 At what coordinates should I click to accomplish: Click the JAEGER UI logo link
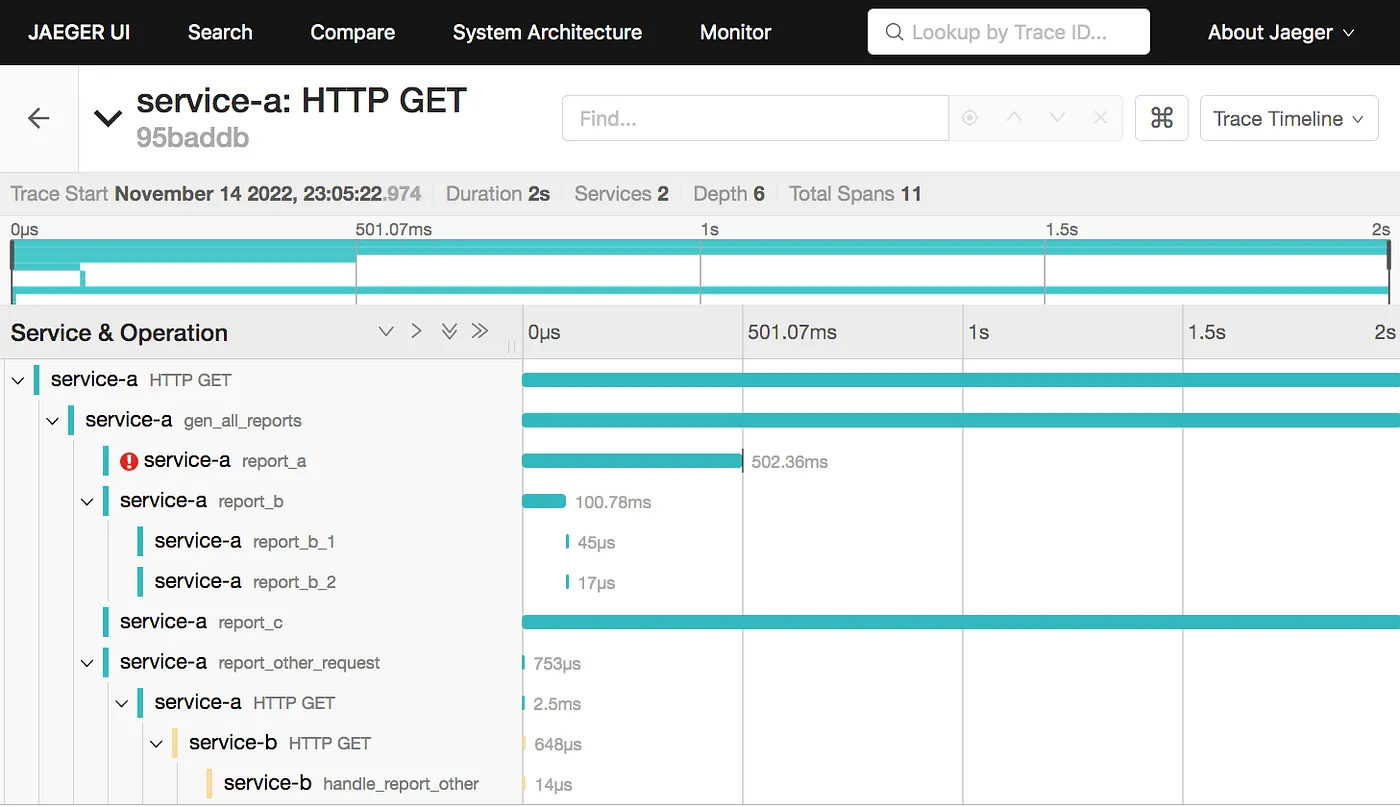(78, 32)
